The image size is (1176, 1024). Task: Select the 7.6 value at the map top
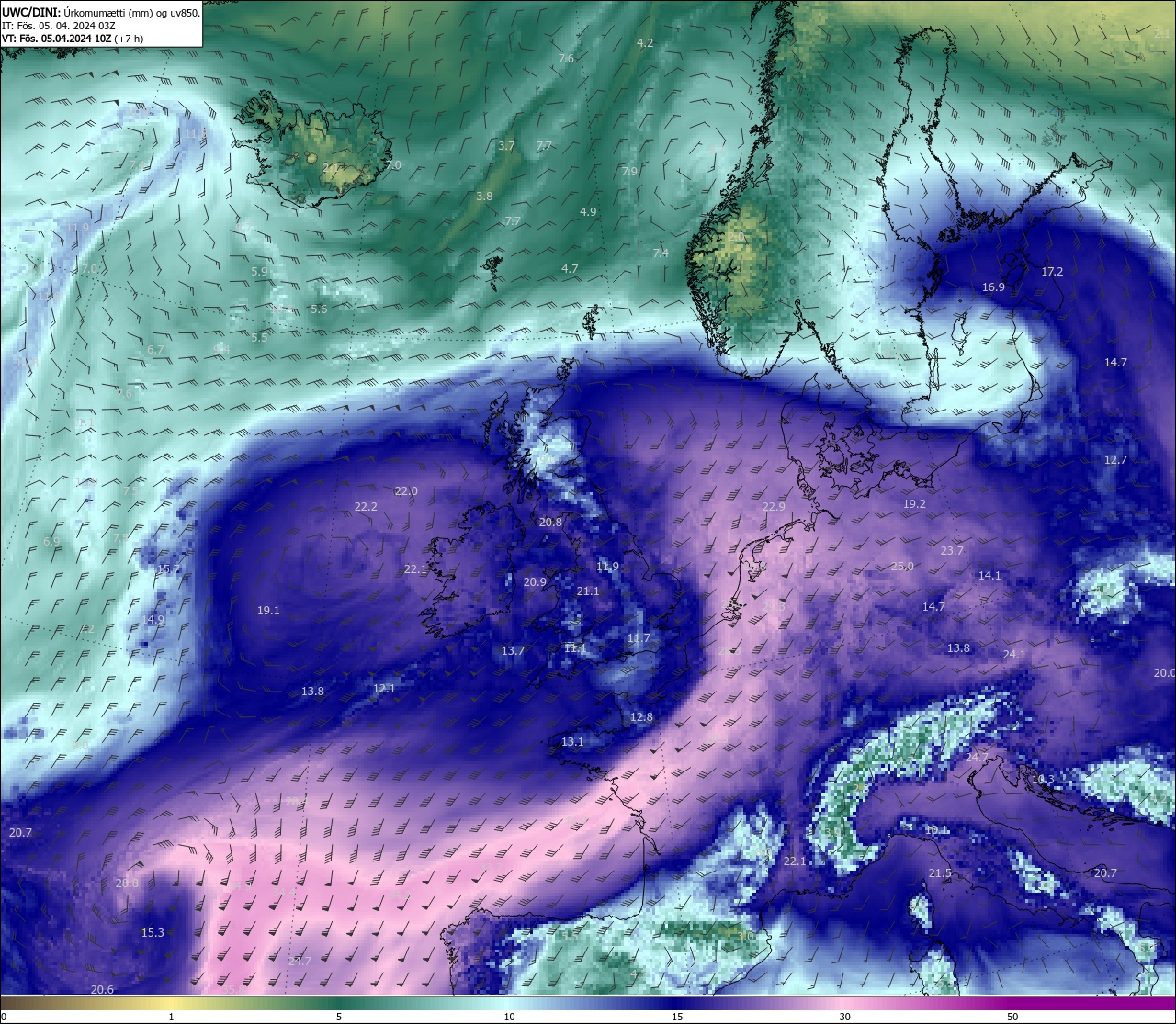(566, 59)
